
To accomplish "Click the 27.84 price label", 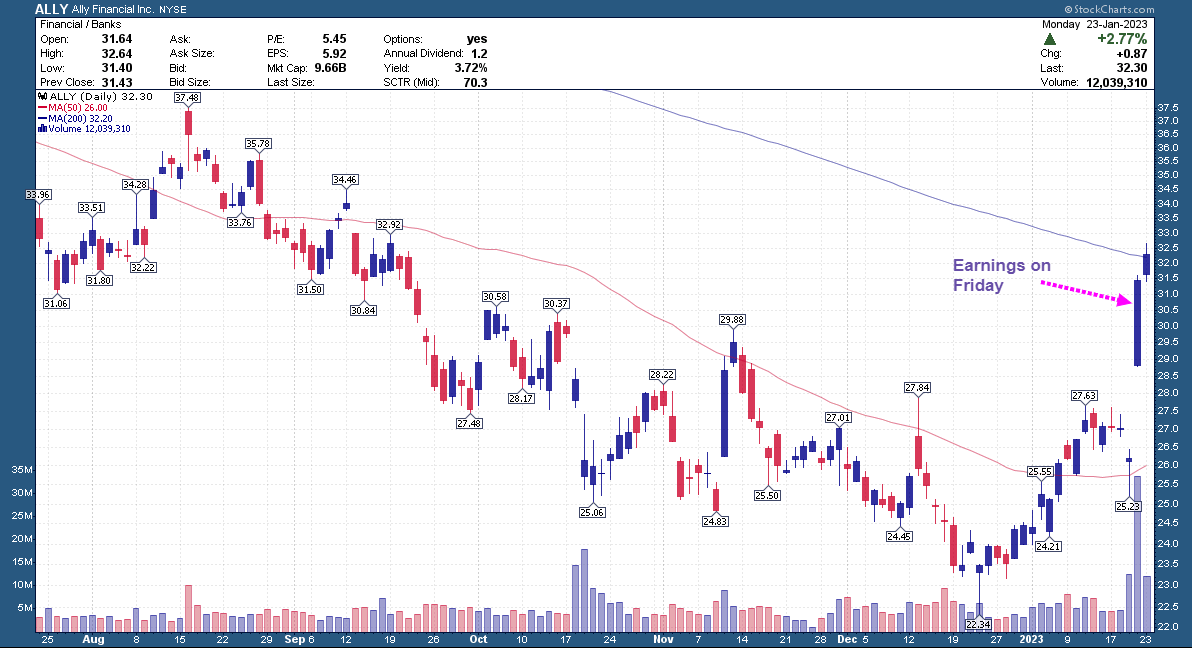I will click(918, 387).
